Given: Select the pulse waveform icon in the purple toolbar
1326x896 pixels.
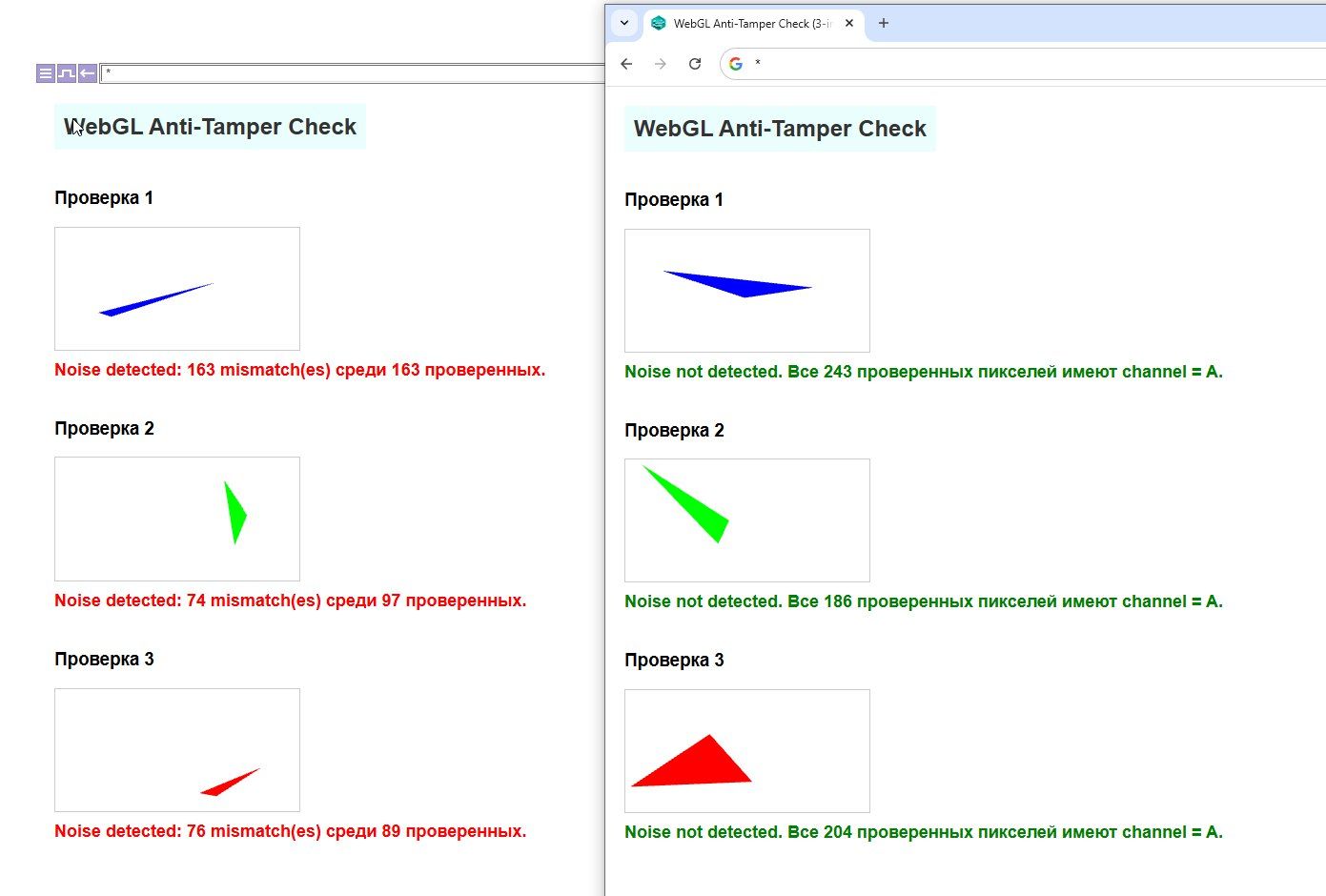Looking at the screenshot, I should 65,72.
